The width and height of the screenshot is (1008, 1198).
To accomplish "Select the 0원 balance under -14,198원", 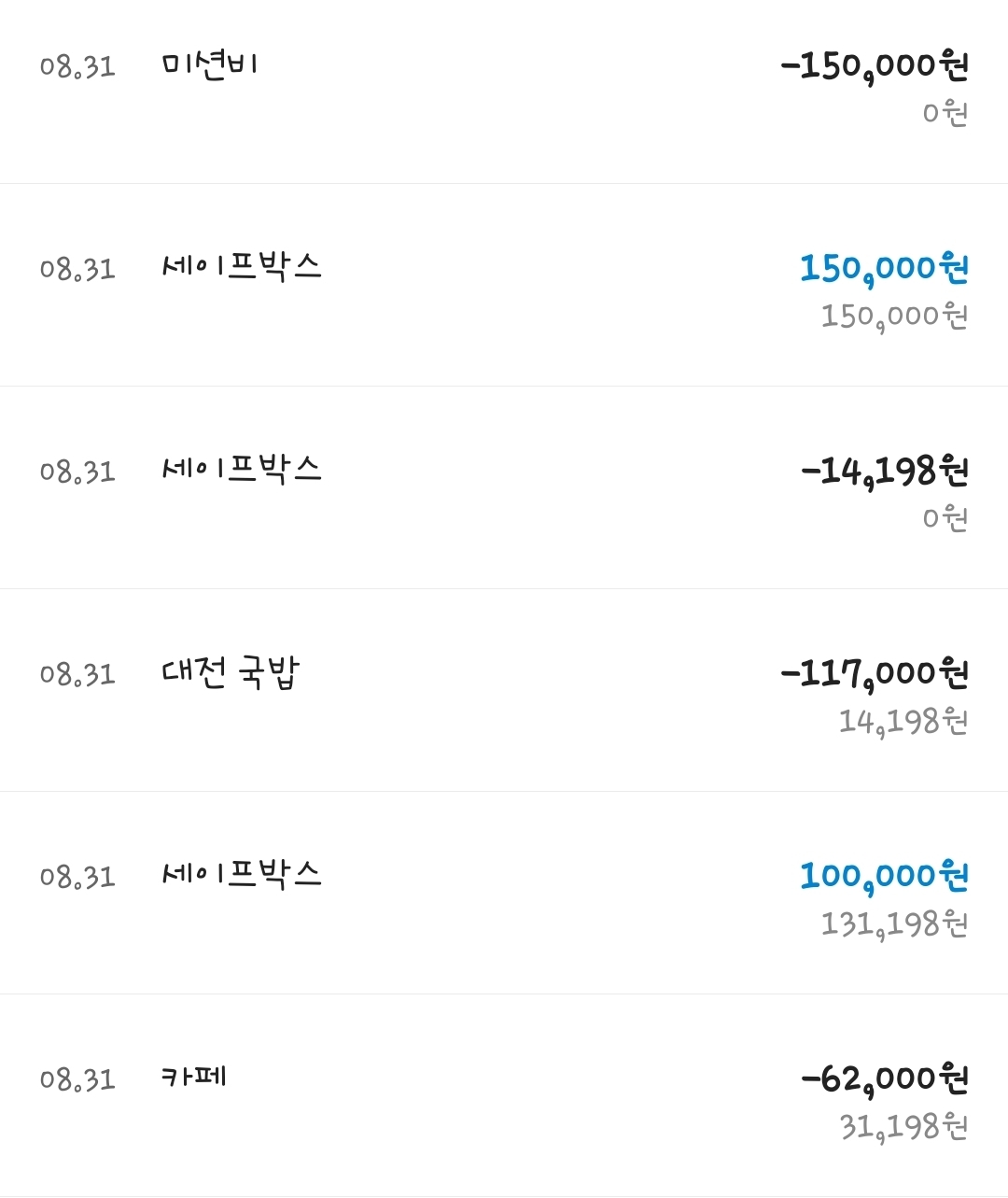I will pyautogui.click(x=945, y=519).
